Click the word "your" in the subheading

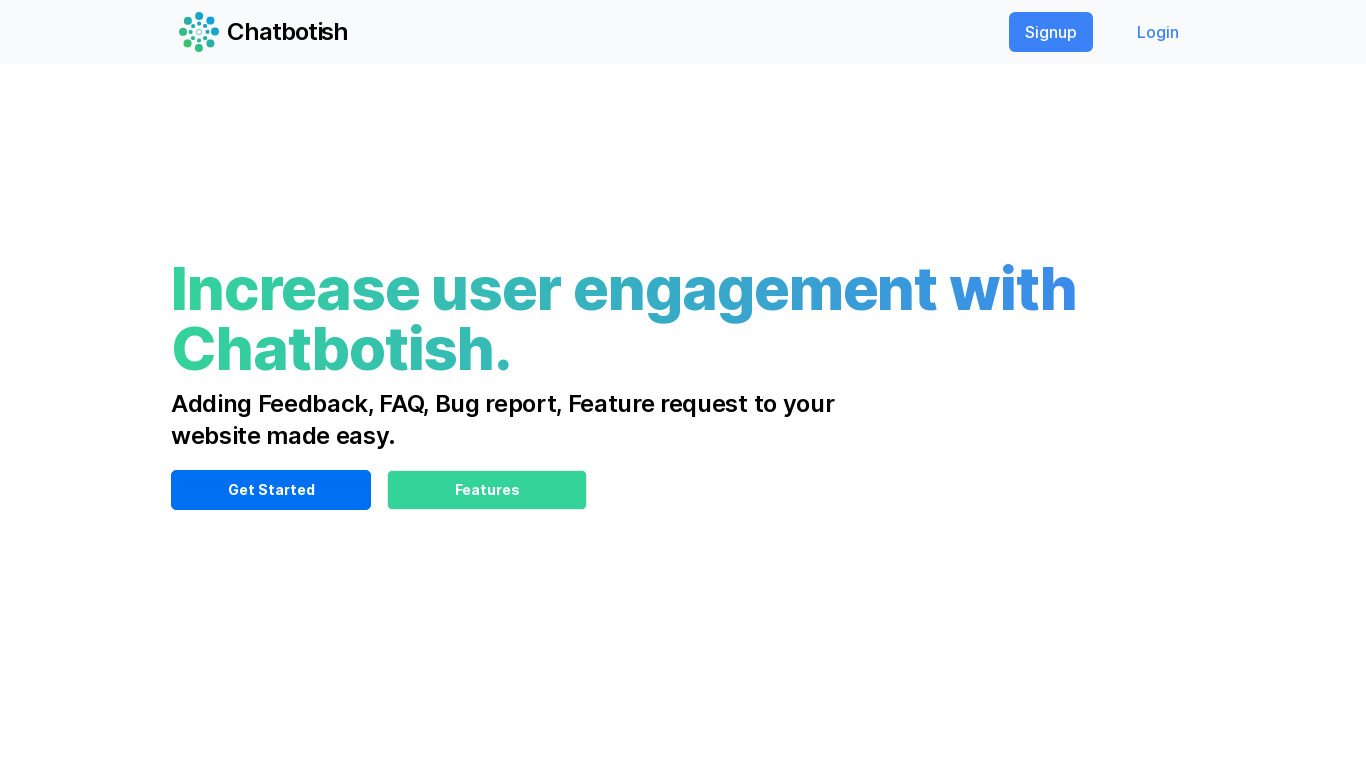coord(809,404)
